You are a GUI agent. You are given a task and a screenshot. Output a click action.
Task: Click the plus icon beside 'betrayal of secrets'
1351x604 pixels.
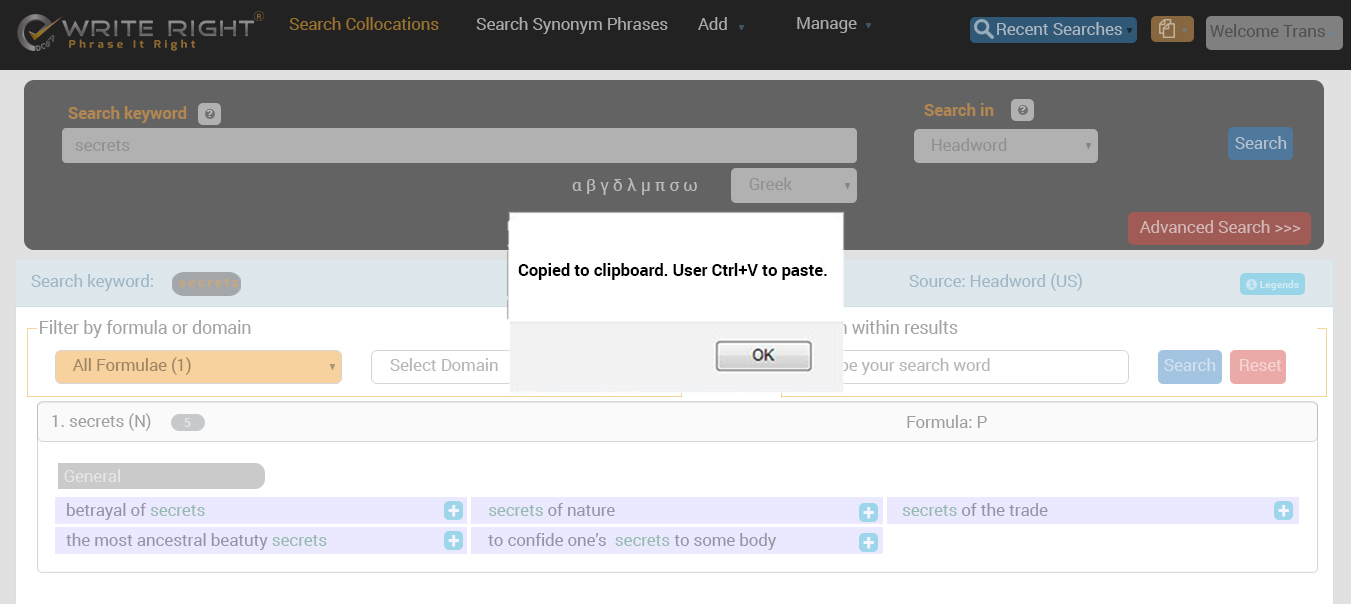click(x=453, y=511)
